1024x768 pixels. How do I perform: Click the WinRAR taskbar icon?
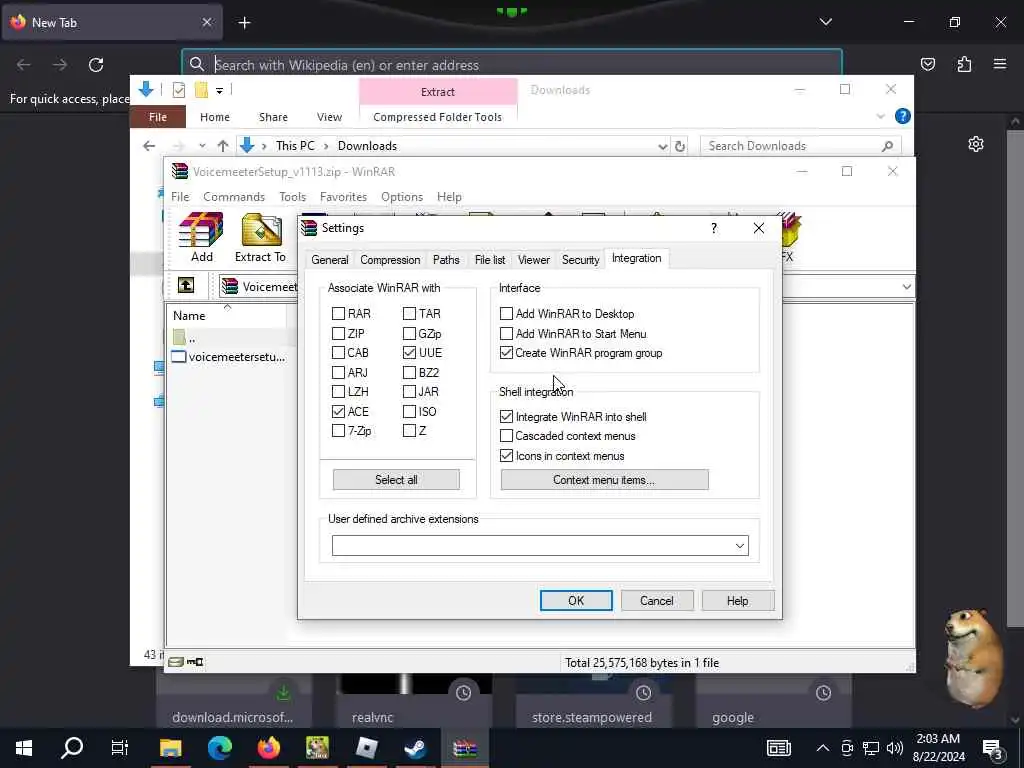[464, 748]
